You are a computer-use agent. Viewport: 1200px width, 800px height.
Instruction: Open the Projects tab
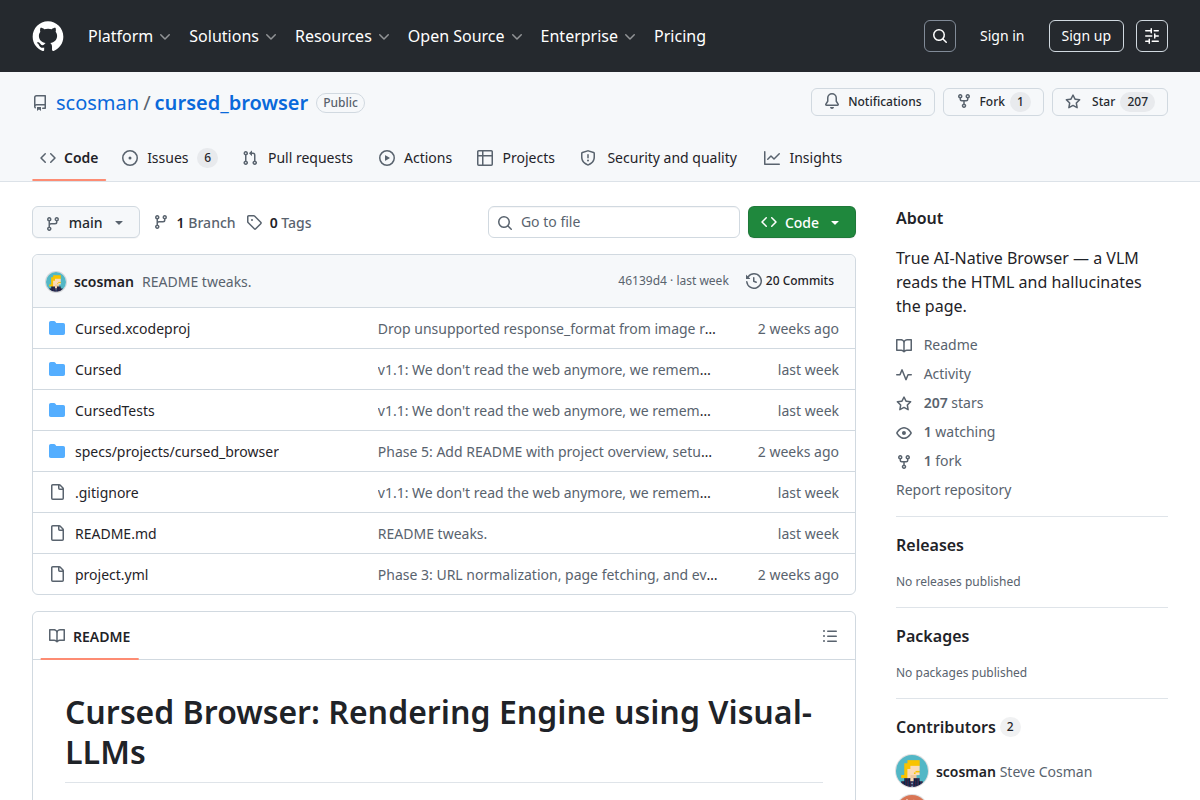click(x=516, y=158)
